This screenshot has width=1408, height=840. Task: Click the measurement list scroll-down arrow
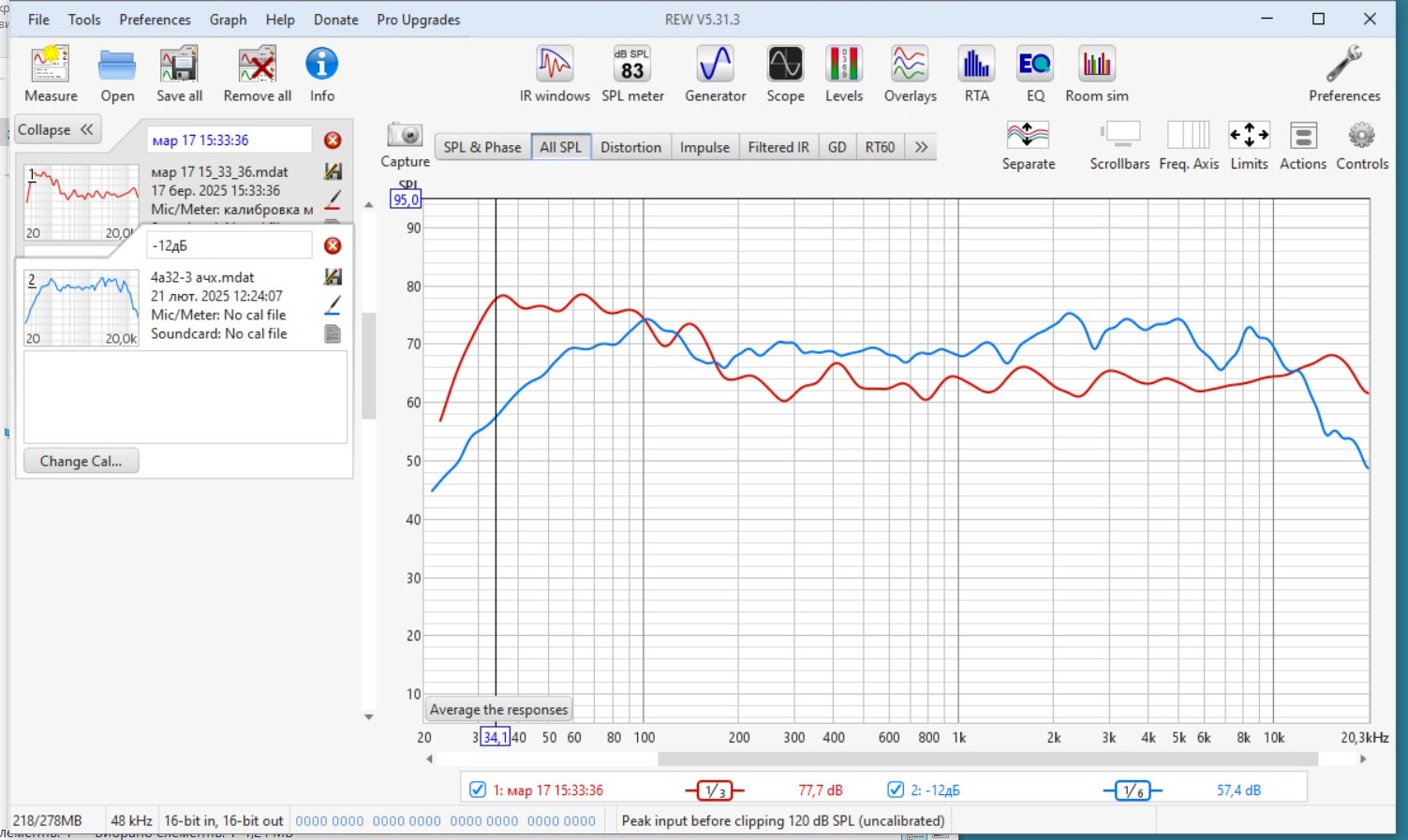pyautogui.click(x=368, y=717)
